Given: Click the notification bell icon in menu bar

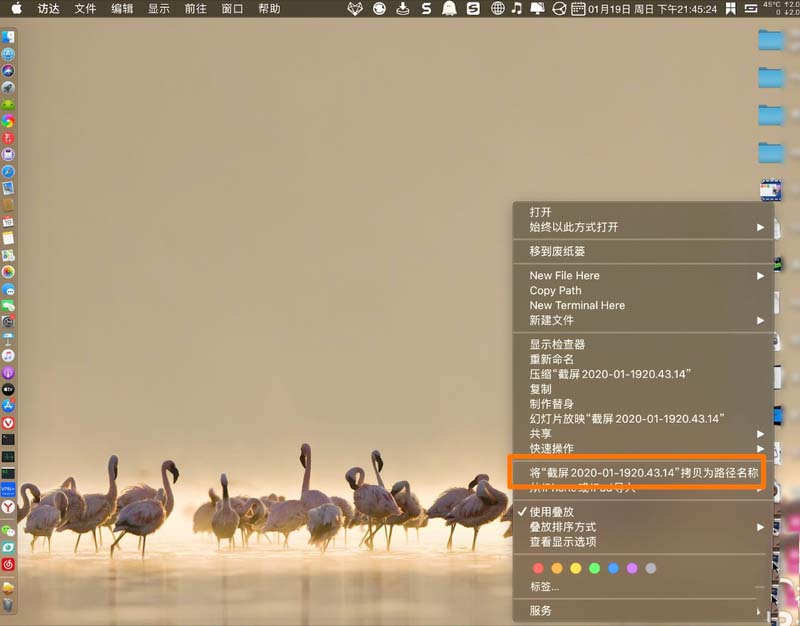Looking at the screenshot, I should coord(447,9).
